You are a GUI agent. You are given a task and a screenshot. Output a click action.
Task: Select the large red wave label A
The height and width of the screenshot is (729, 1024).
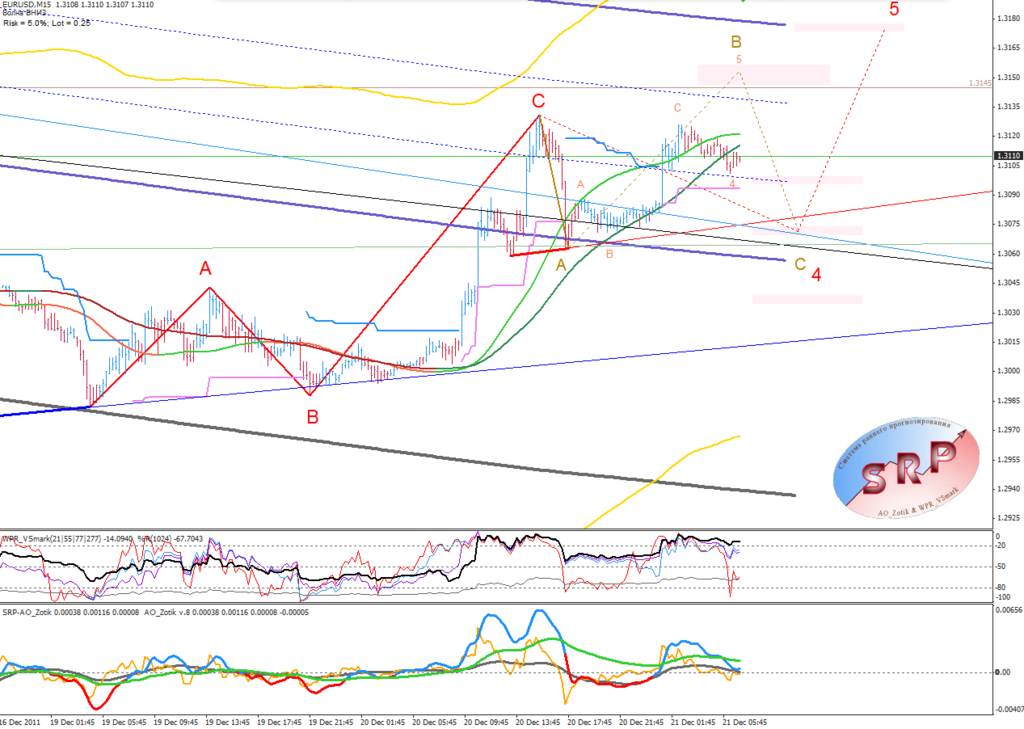click(206, 268)
